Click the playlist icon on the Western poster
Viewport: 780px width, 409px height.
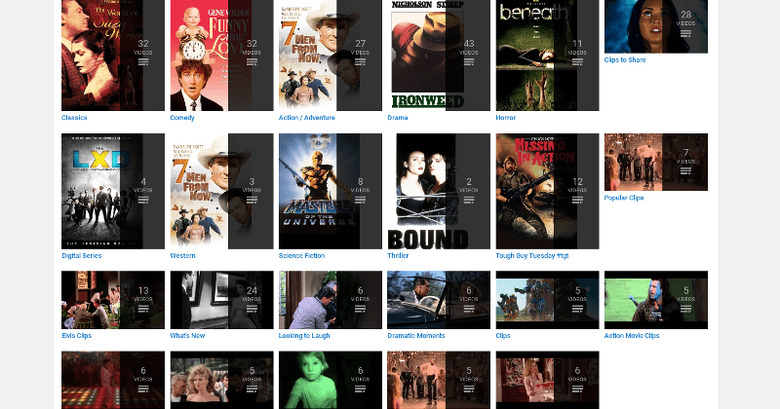pyautogui.click(x=252, y=200)
